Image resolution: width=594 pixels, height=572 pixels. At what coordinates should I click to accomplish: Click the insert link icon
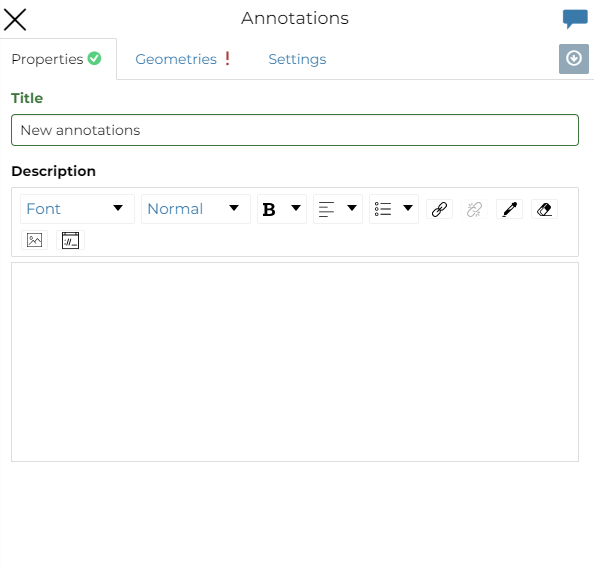[439, 209]
